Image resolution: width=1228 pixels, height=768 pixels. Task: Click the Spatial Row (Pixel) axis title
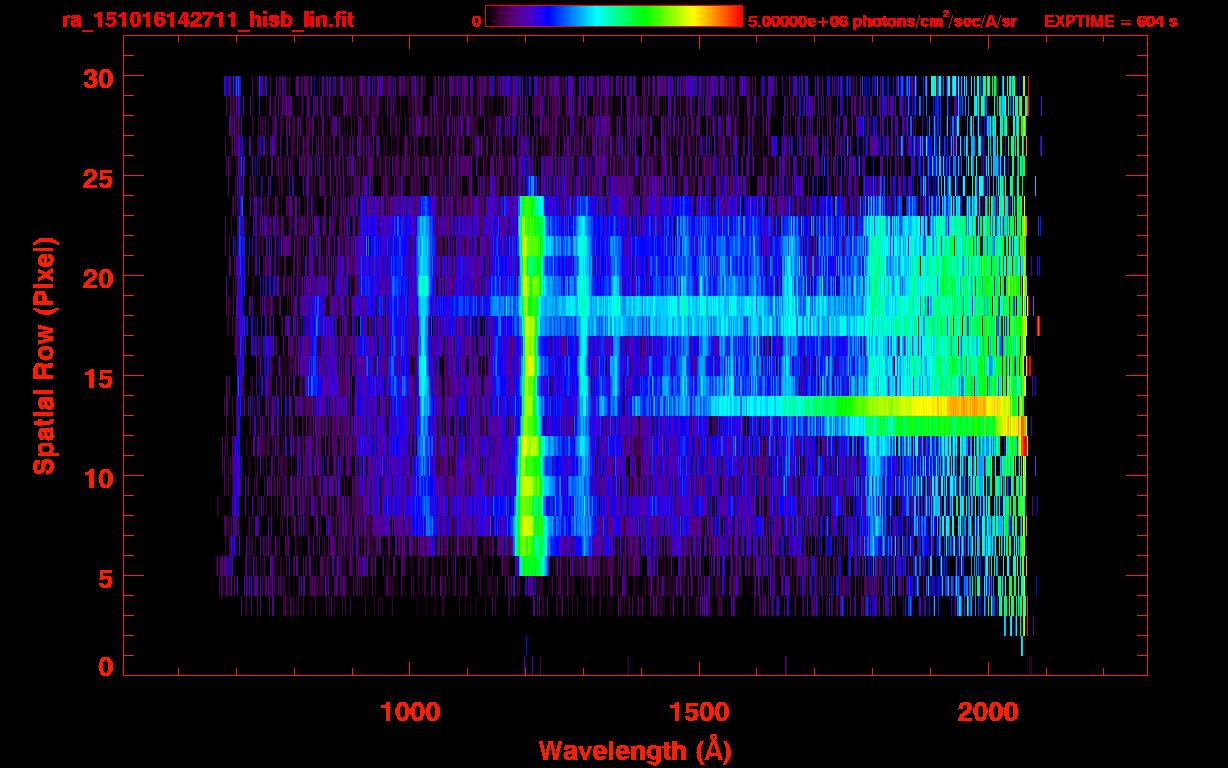point(44,355)
